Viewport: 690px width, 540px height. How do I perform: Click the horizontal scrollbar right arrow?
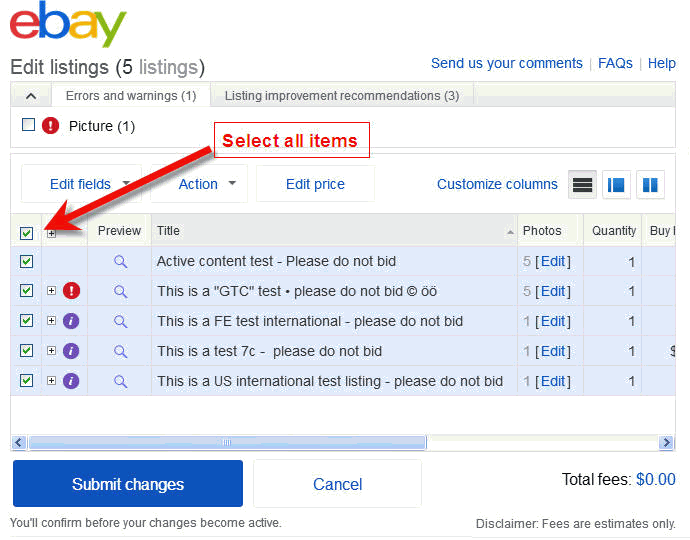click(x=666, y=442)
